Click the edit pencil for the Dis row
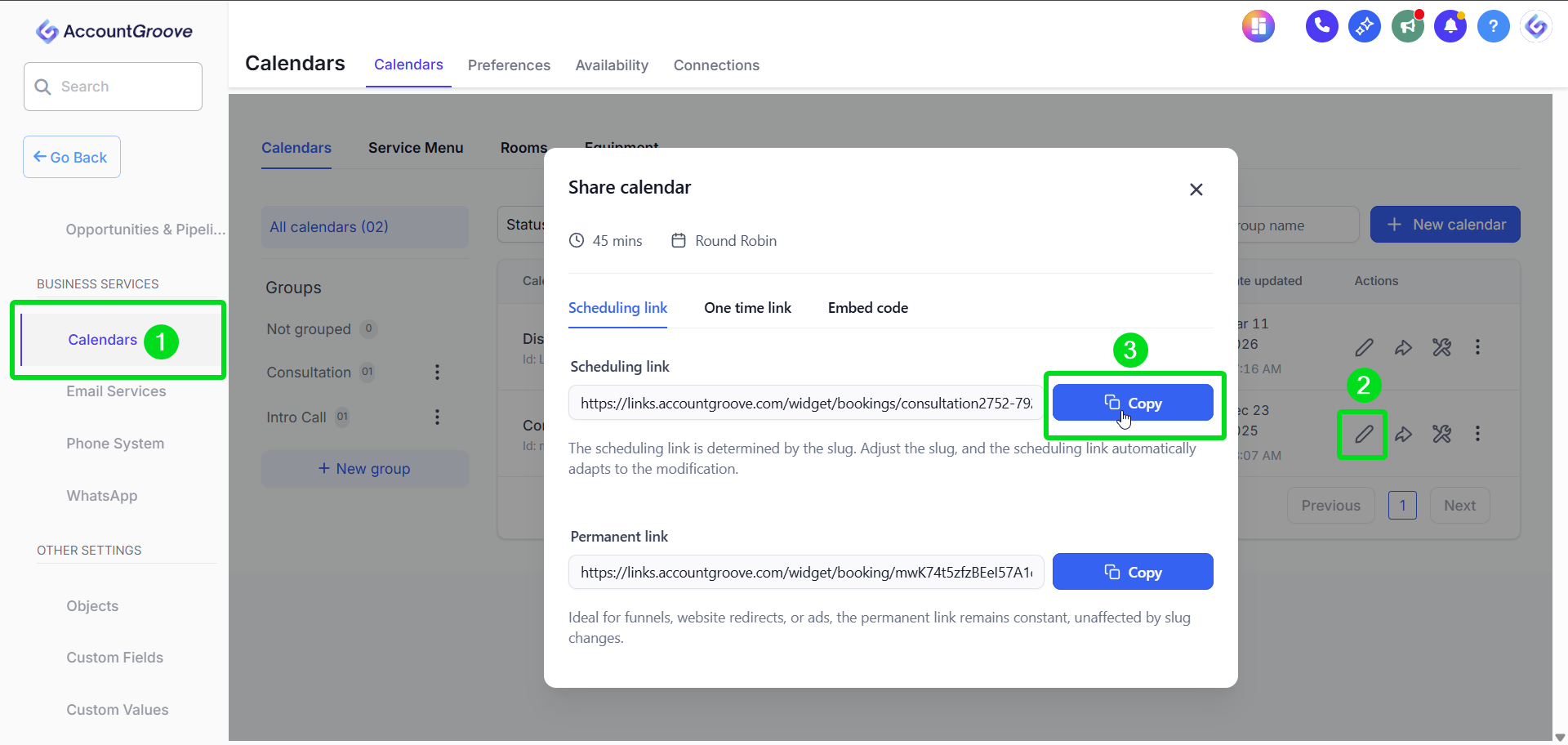 coord(1364,347)
